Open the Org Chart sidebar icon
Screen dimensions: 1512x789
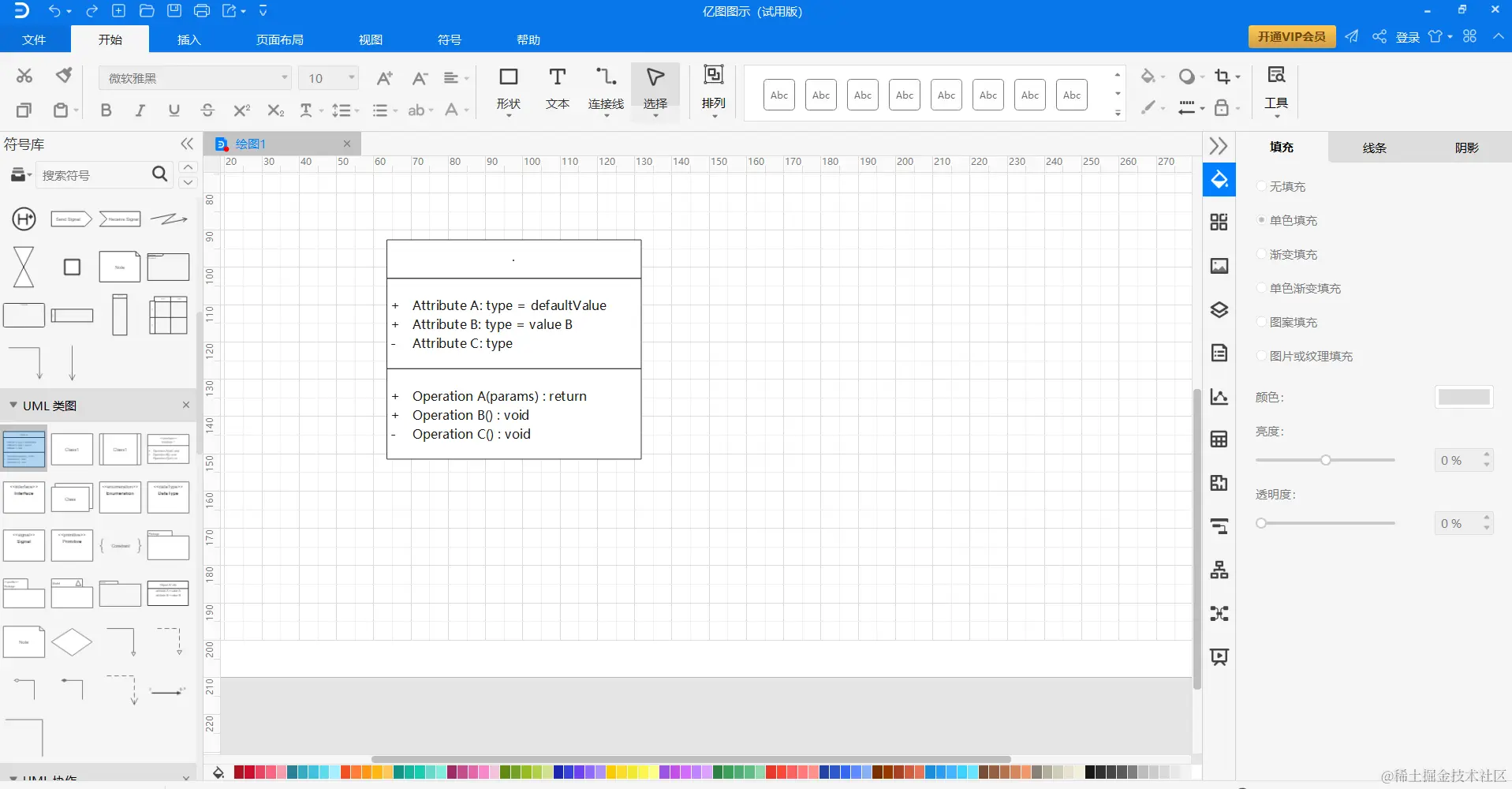pyautogui.click(x=1219, y=570)
